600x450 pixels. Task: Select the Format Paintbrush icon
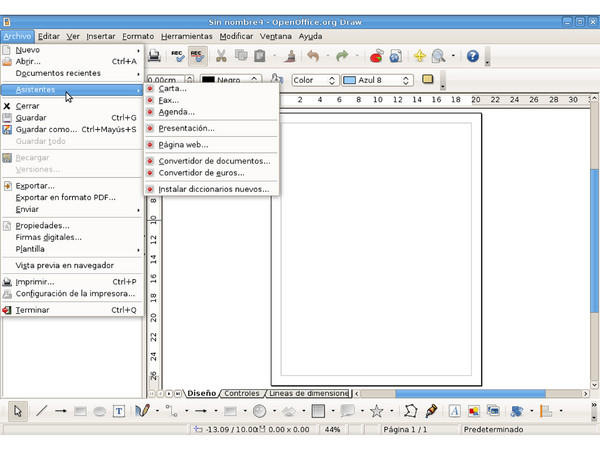click(x=291, y=56)
